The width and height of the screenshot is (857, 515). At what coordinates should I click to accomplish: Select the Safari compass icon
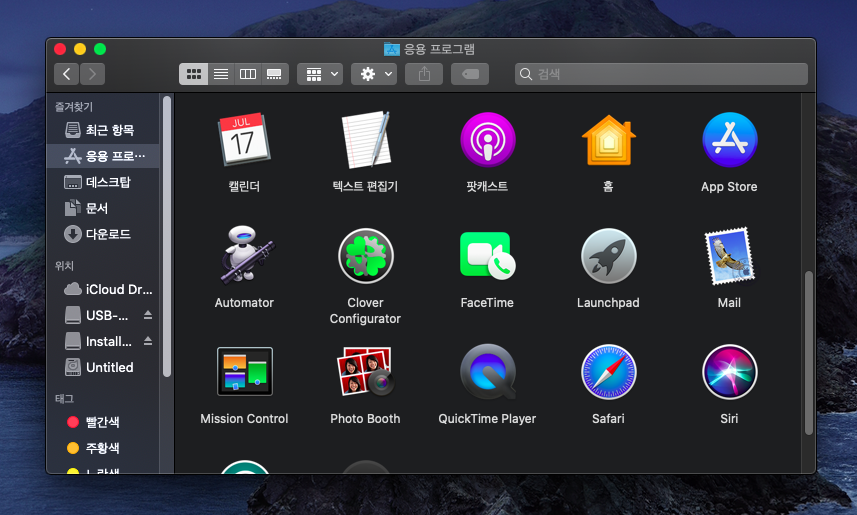click(x=608, y=372)
